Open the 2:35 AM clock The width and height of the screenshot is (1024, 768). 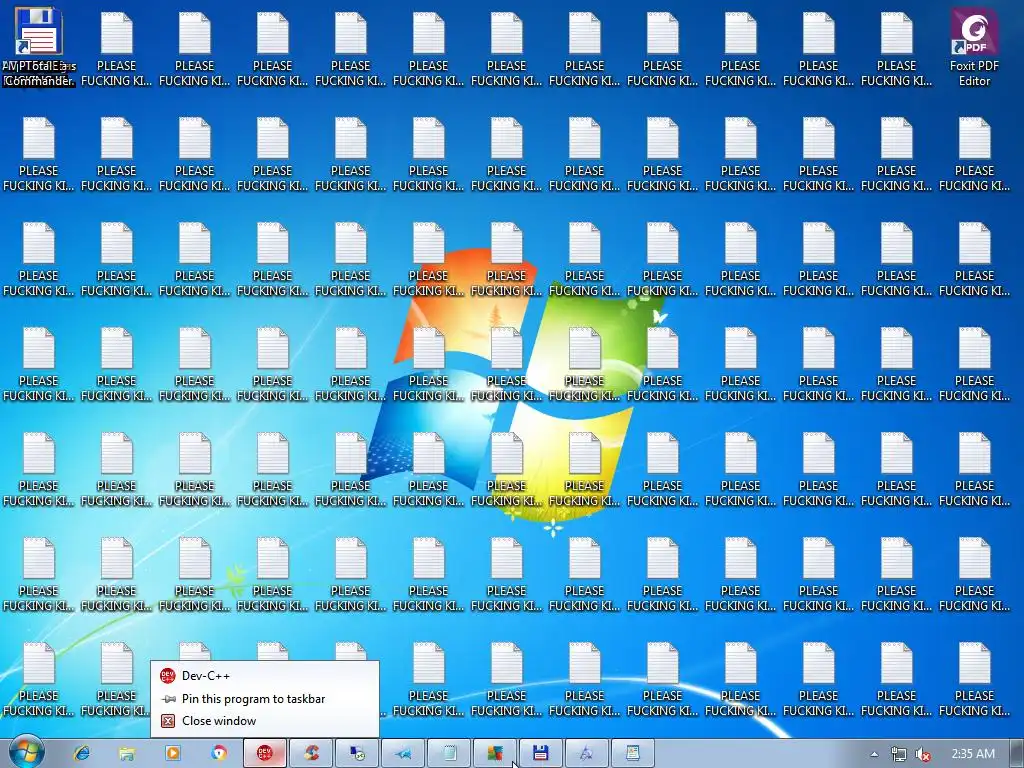coord(973,754)
